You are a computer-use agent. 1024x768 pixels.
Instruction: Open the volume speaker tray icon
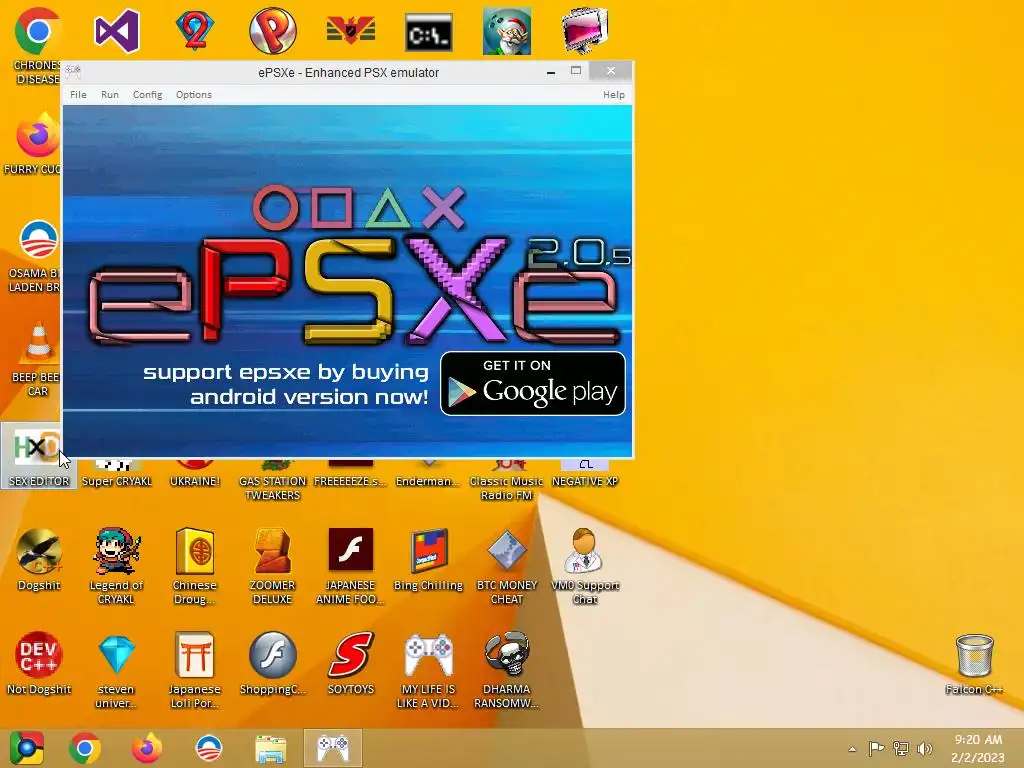(x=925, y=748)
